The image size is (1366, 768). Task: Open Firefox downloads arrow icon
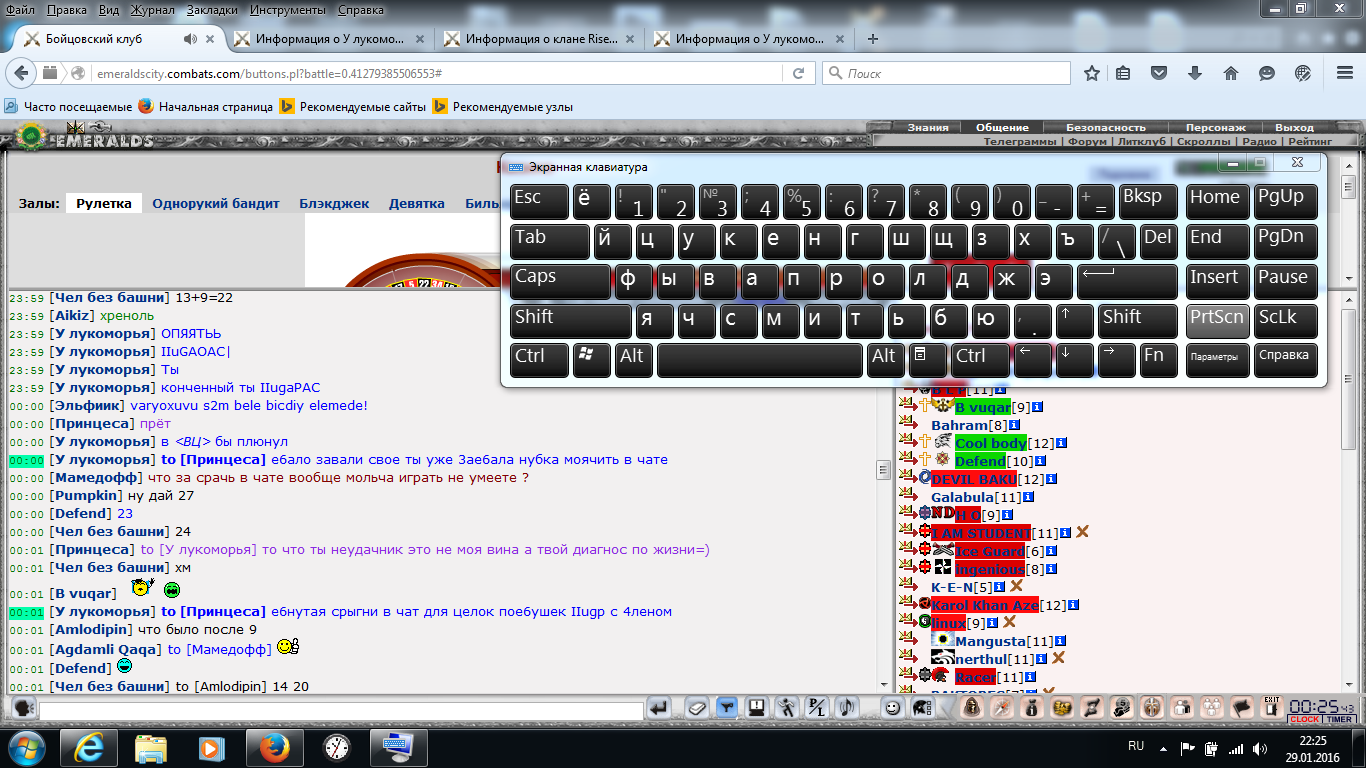[x=1195, y=73]
